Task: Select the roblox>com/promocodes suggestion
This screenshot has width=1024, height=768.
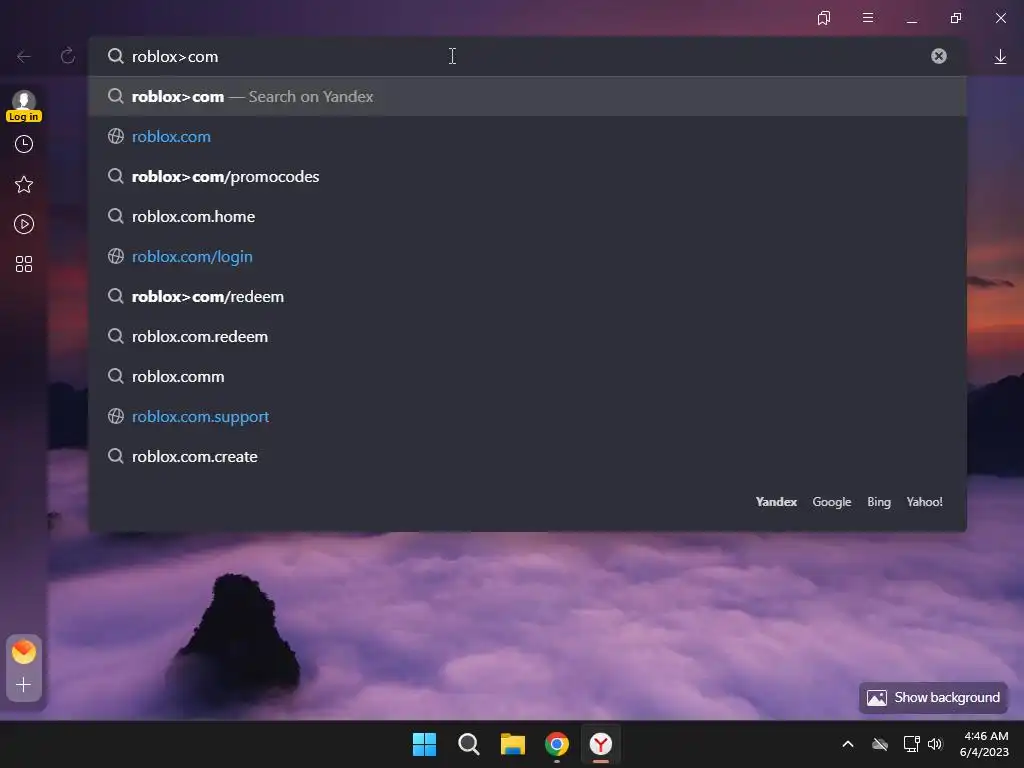Action: coord(528,176)
